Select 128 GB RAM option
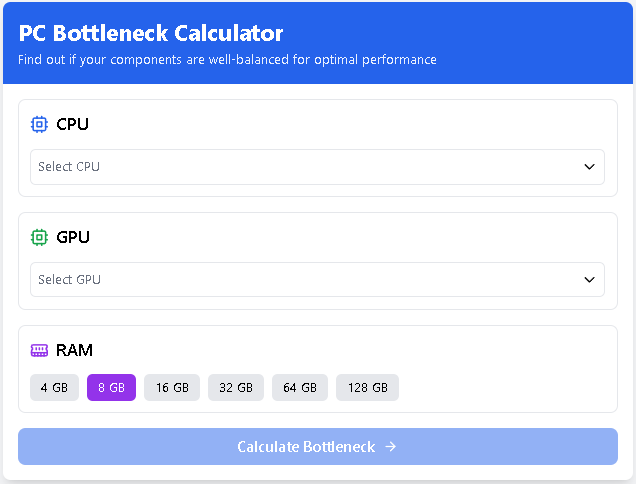 point(367,387)
